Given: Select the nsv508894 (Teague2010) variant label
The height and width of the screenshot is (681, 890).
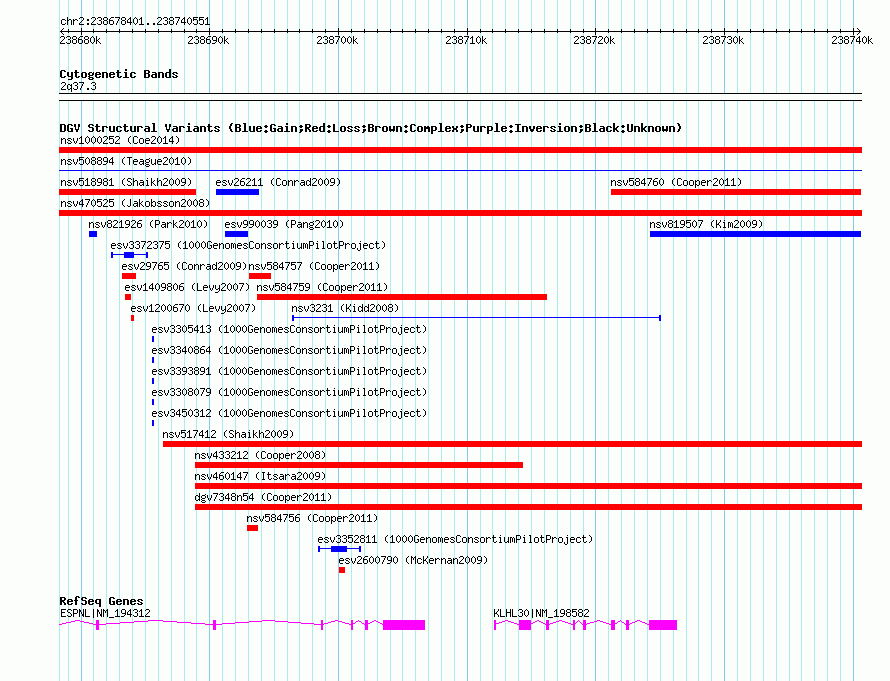Looking at the screenshot, I should point(126,161).
